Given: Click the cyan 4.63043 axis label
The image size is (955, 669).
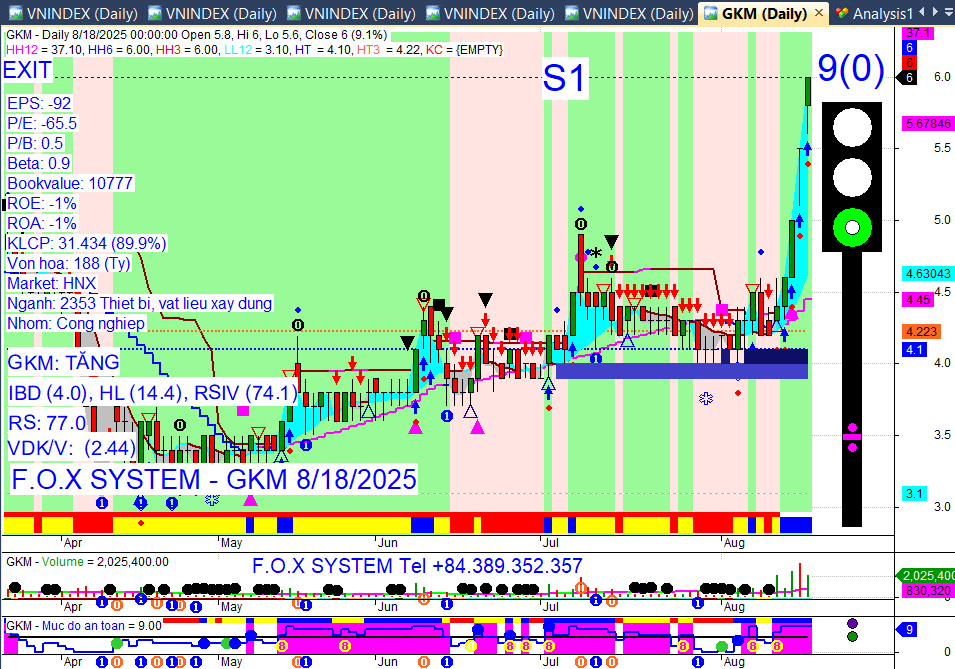Looking at the screenshot, I should 927,274.
